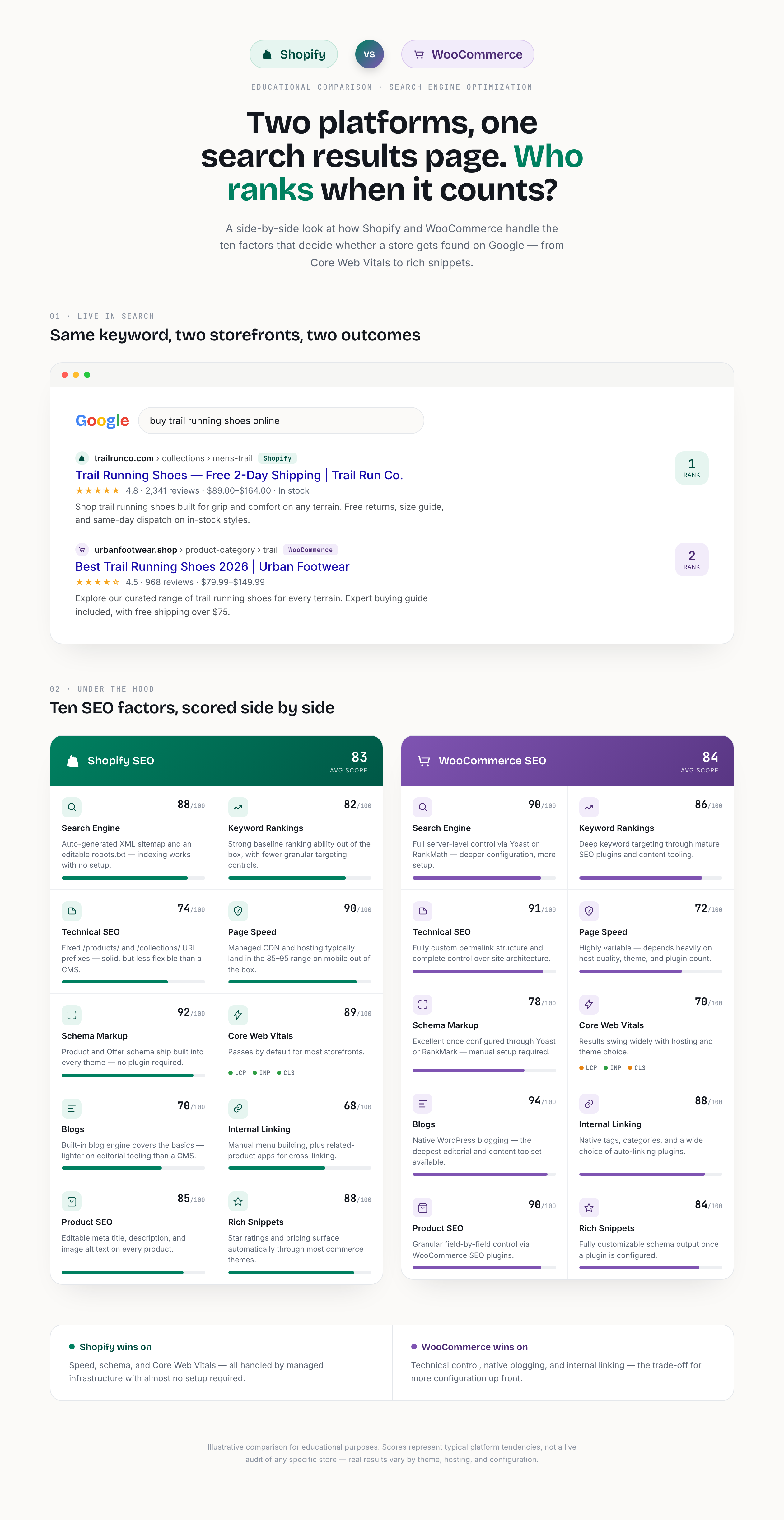The width and height of the screenshot is (784, 1520).
Task: Click WooCommerce Blogs lines icon
Action: click(422, 1103)
